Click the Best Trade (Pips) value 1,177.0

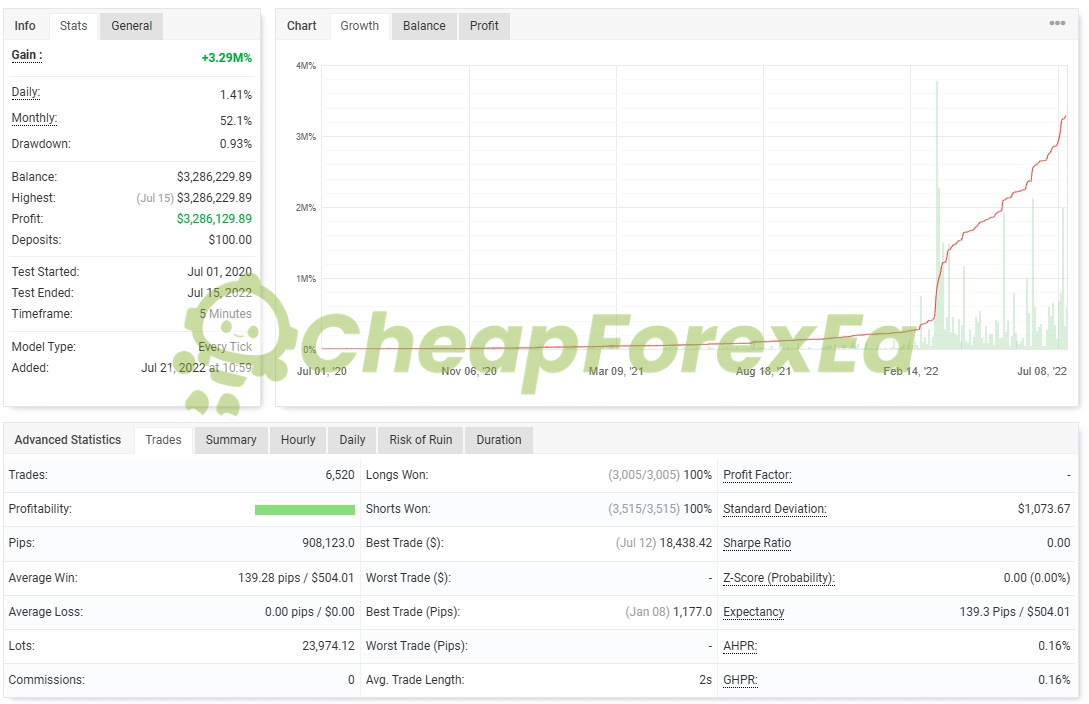tap(692, 612)
